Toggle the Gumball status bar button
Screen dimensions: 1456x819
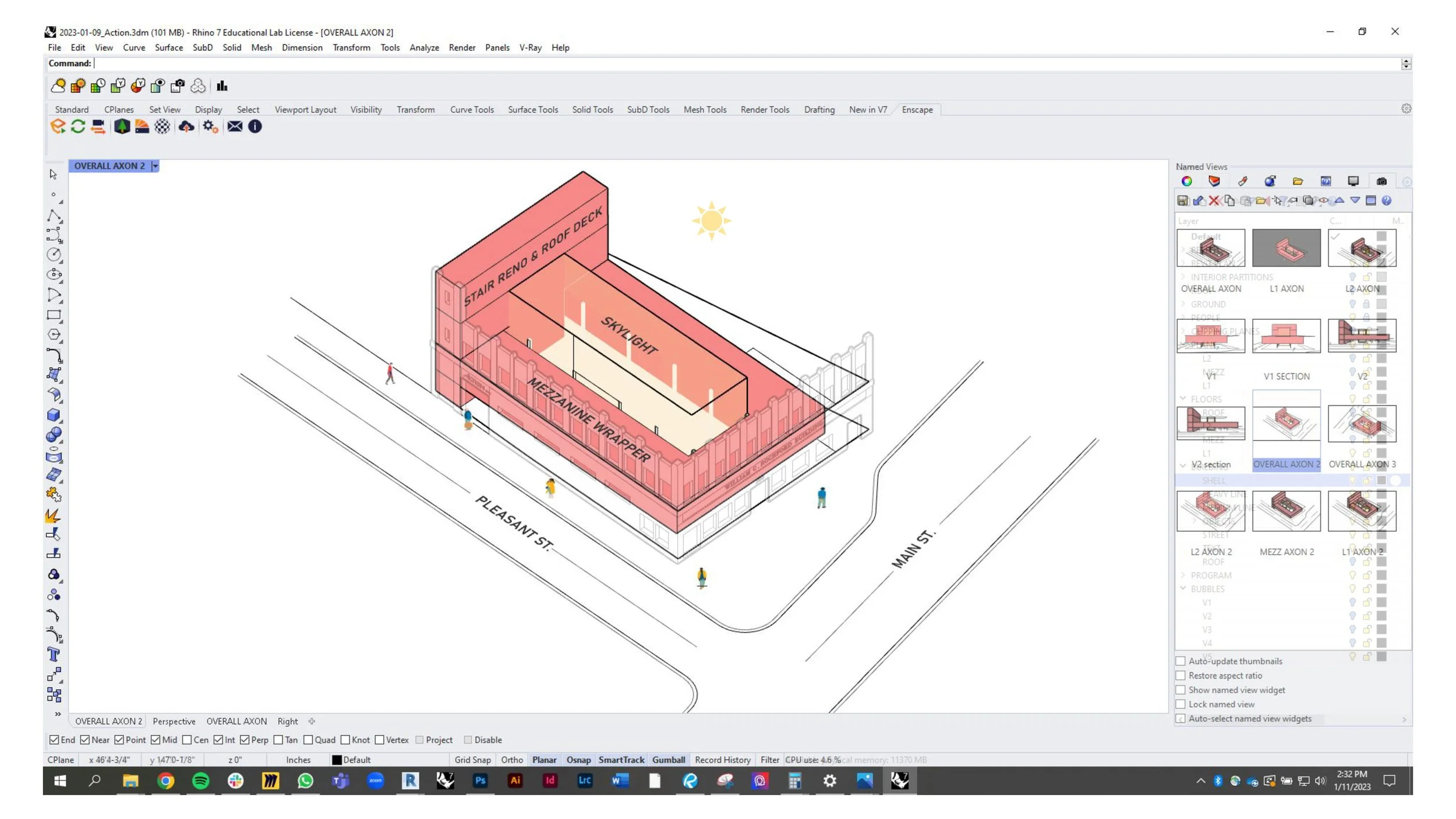[x=668, y=760]
